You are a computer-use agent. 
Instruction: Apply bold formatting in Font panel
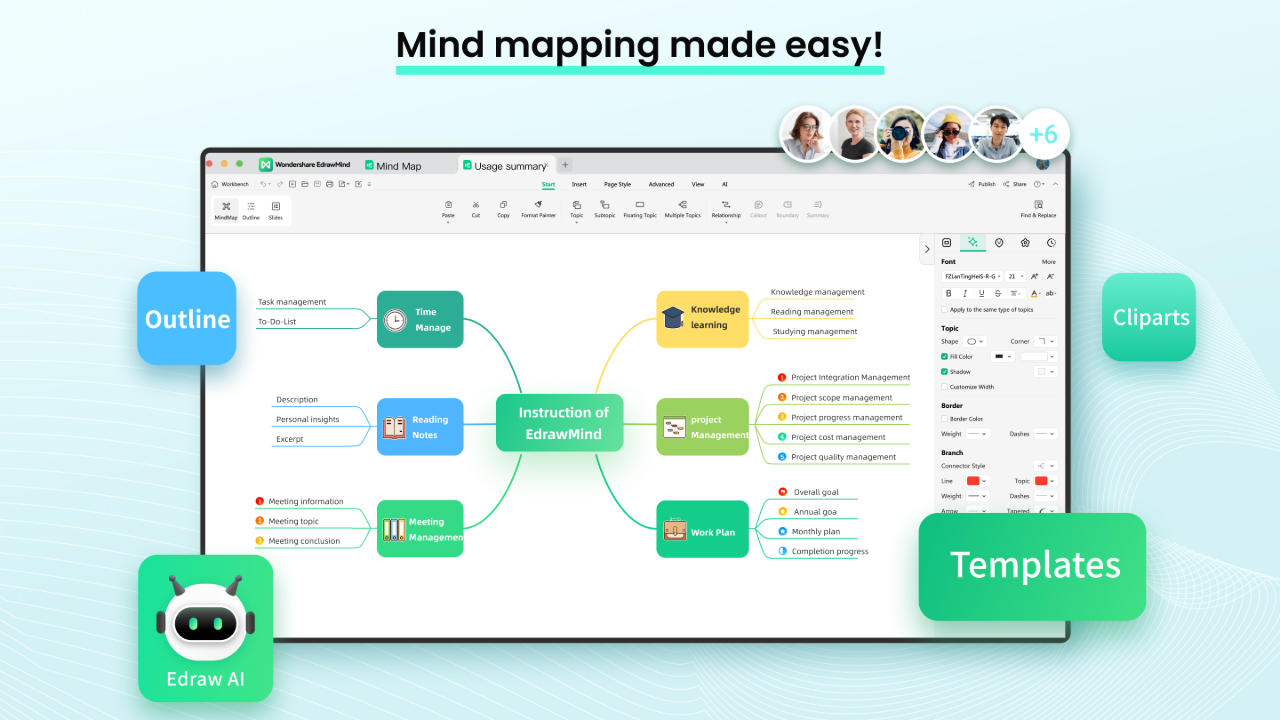coord(949,293)
